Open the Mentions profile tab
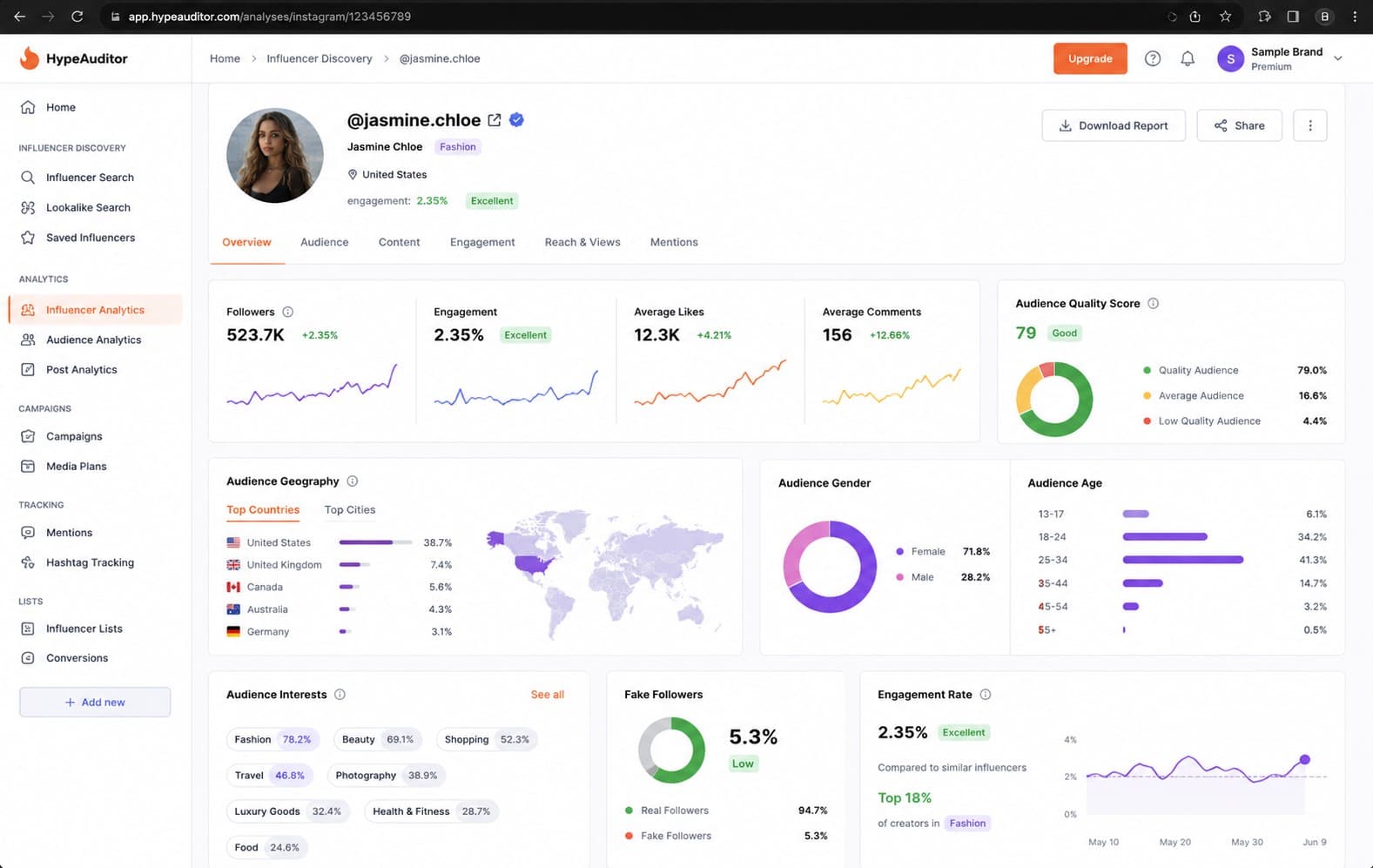Image resolution: width=1373 pixels, height=868 pixels. pyautogui.click(x=674, y=242)
